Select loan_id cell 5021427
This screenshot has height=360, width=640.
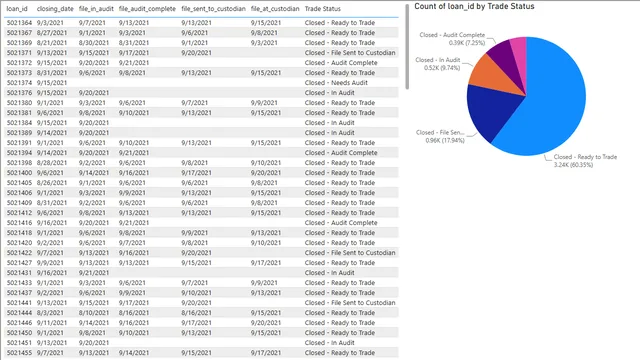click(19, 263)
